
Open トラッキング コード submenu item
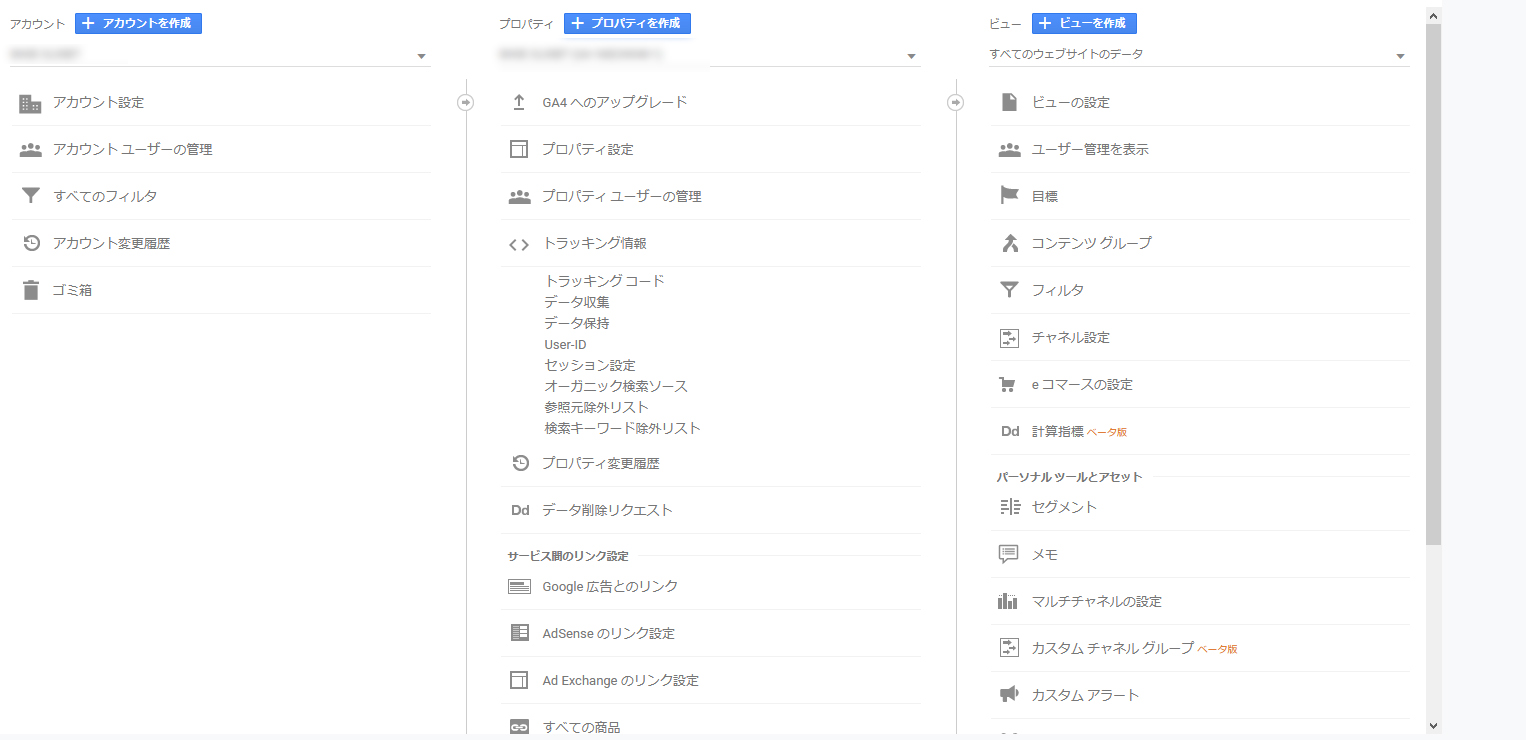coord(604,281)
